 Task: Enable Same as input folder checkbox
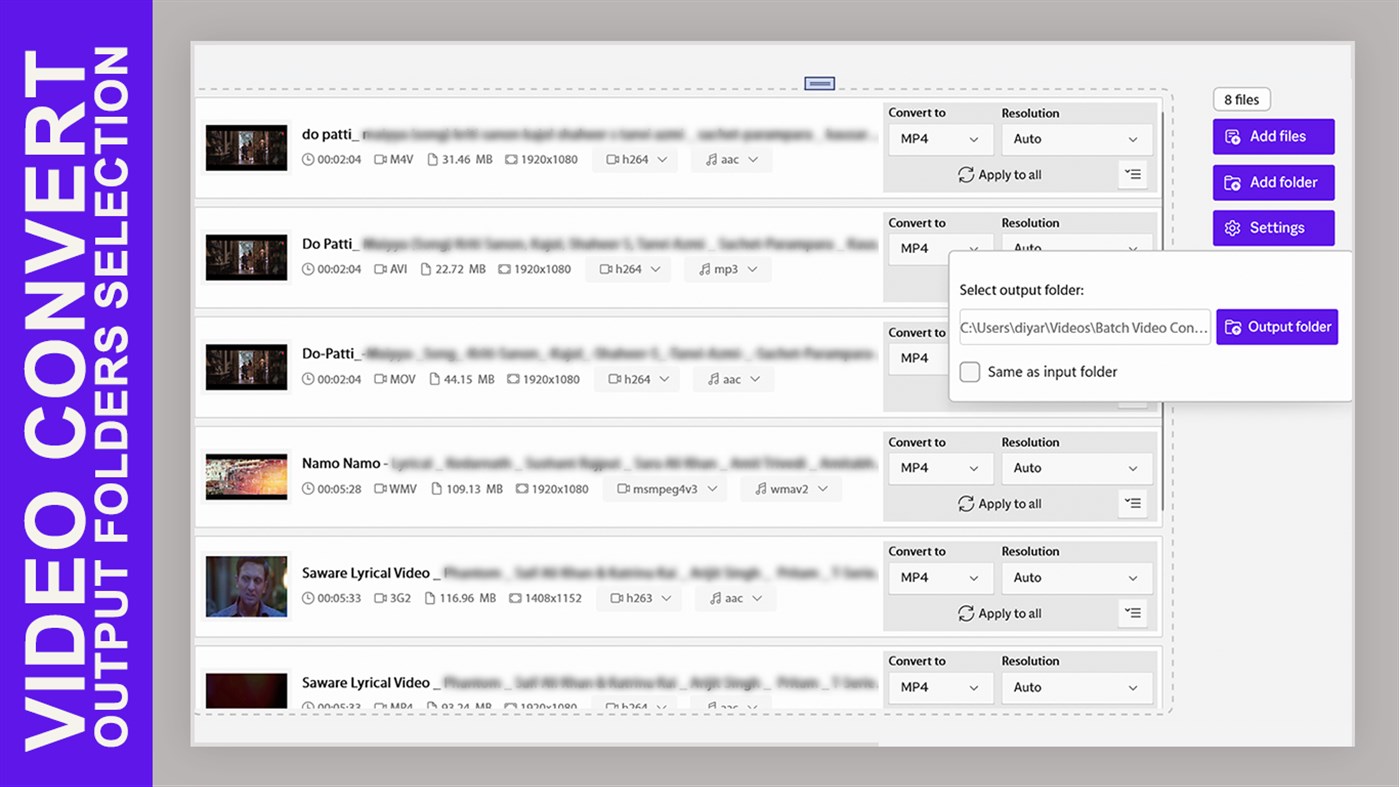pos(969,372)
